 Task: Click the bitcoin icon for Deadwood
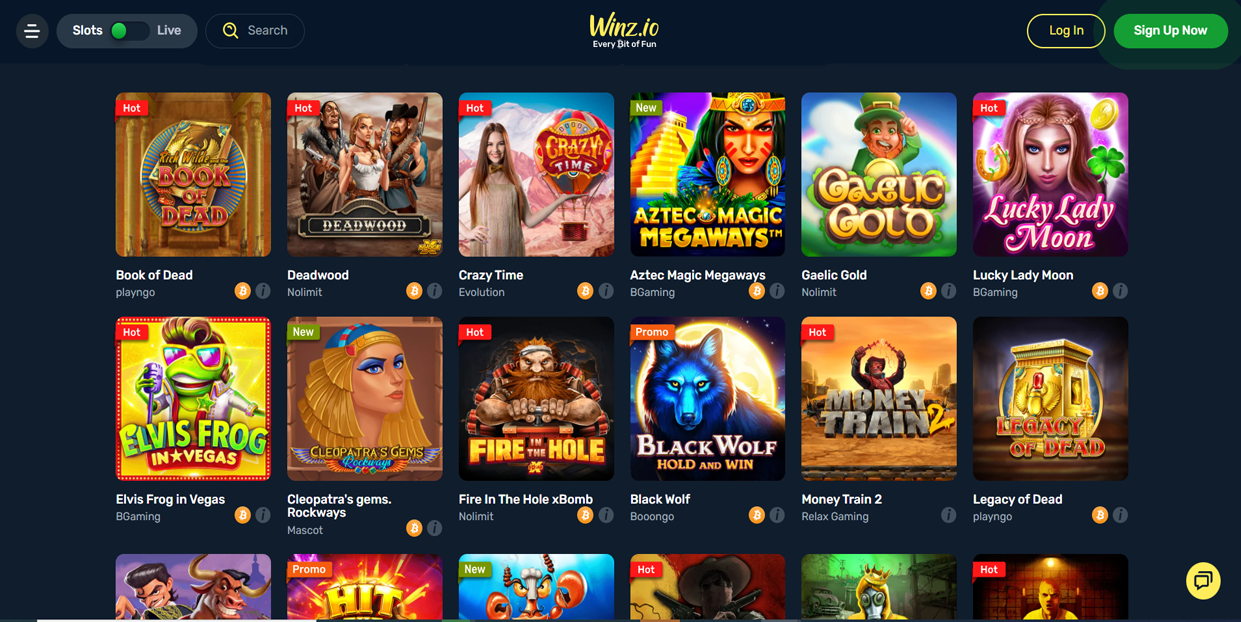click(414, 291)
